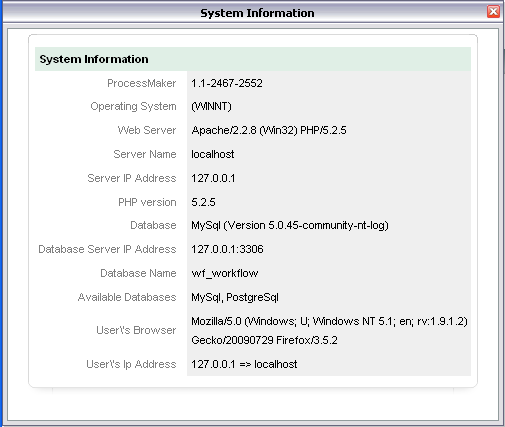Click the Server Name value localhost
Viewport: 505px width, 427px height.
(213, 154)
